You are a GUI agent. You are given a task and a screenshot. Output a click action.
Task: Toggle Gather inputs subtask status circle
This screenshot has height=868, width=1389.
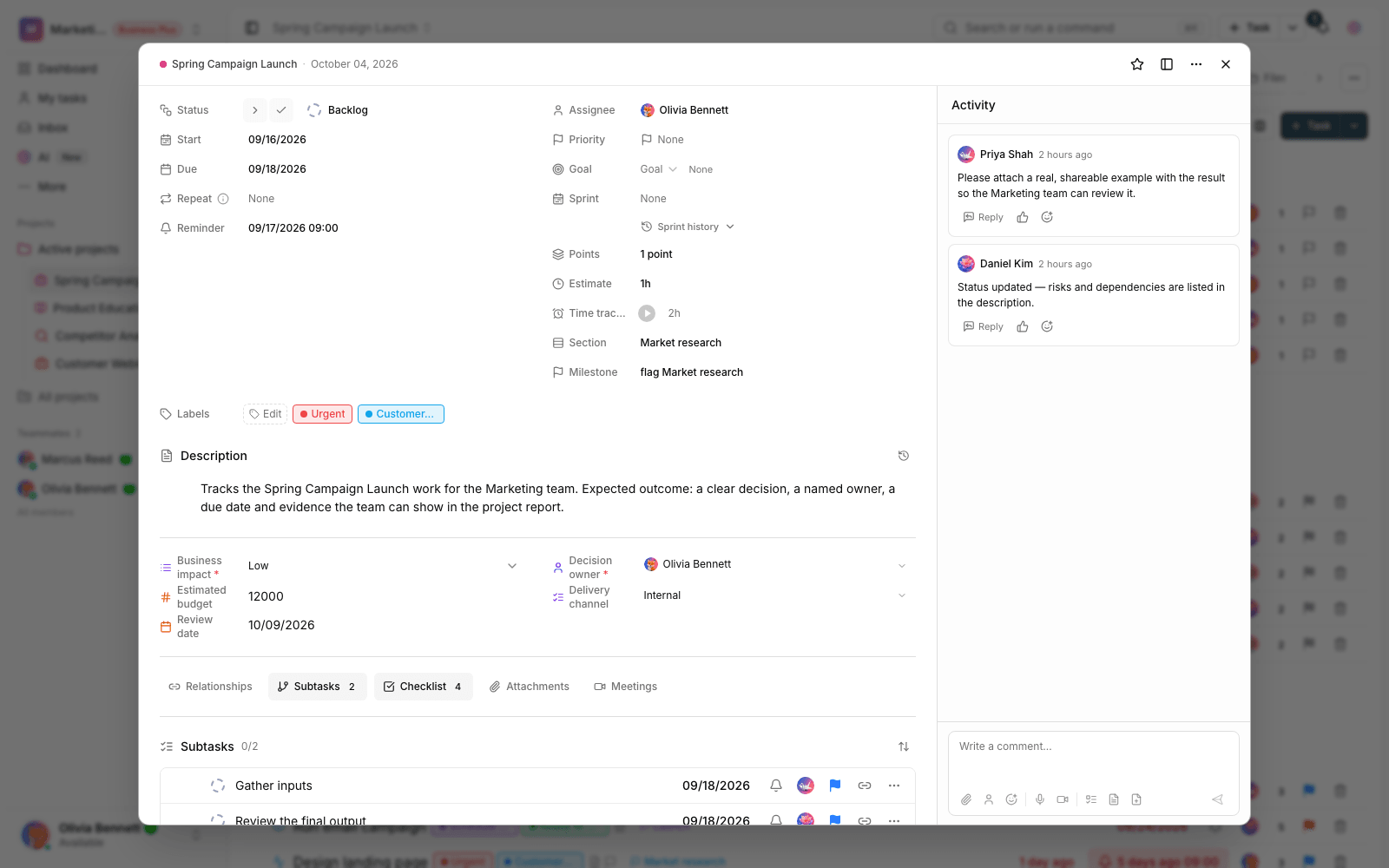(218, 786)
